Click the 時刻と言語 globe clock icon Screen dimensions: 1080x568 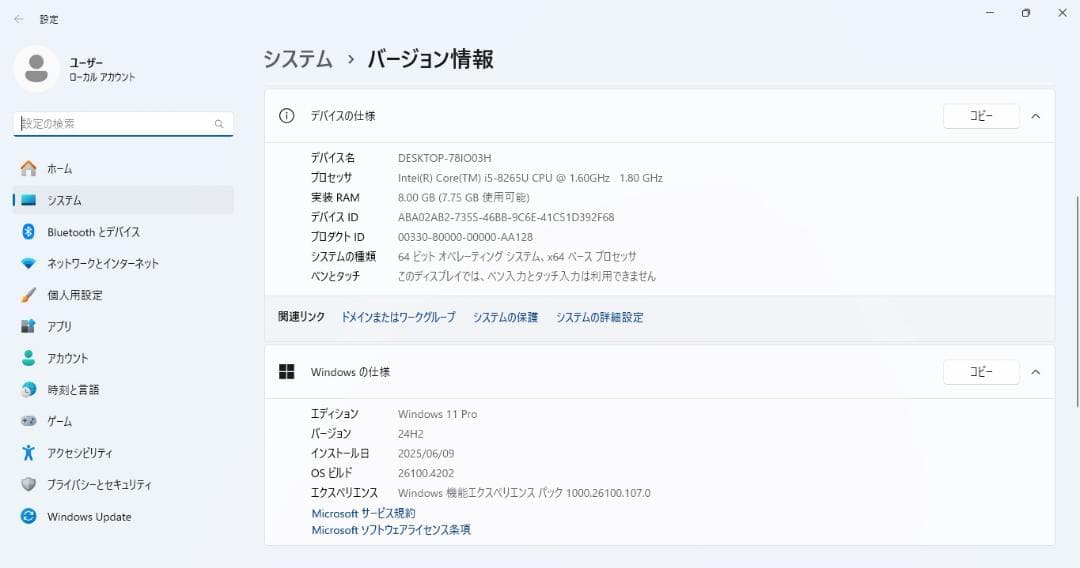[x=28, y=390]
